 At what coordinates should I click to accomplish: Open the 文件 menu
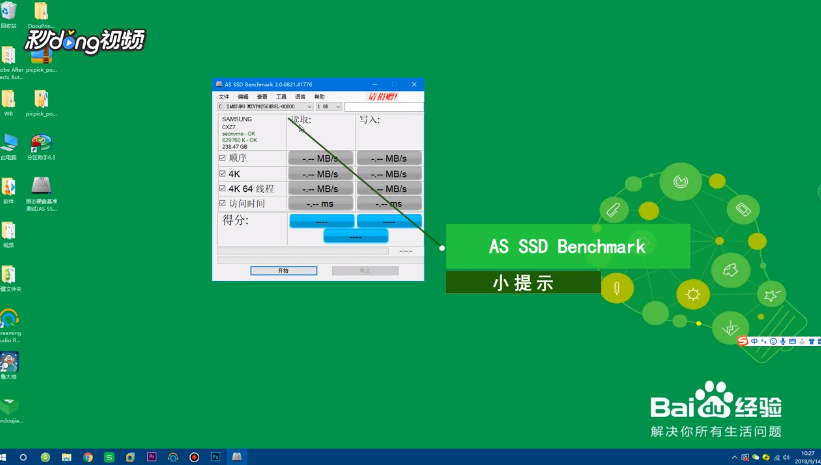(224, 97)
